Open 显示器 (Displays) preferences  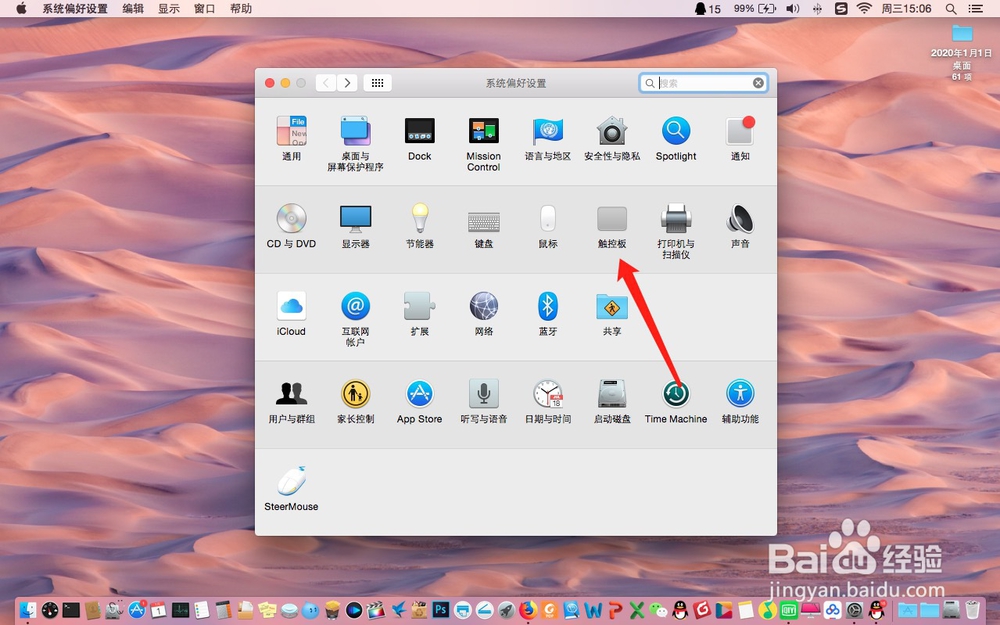point(355,226)
